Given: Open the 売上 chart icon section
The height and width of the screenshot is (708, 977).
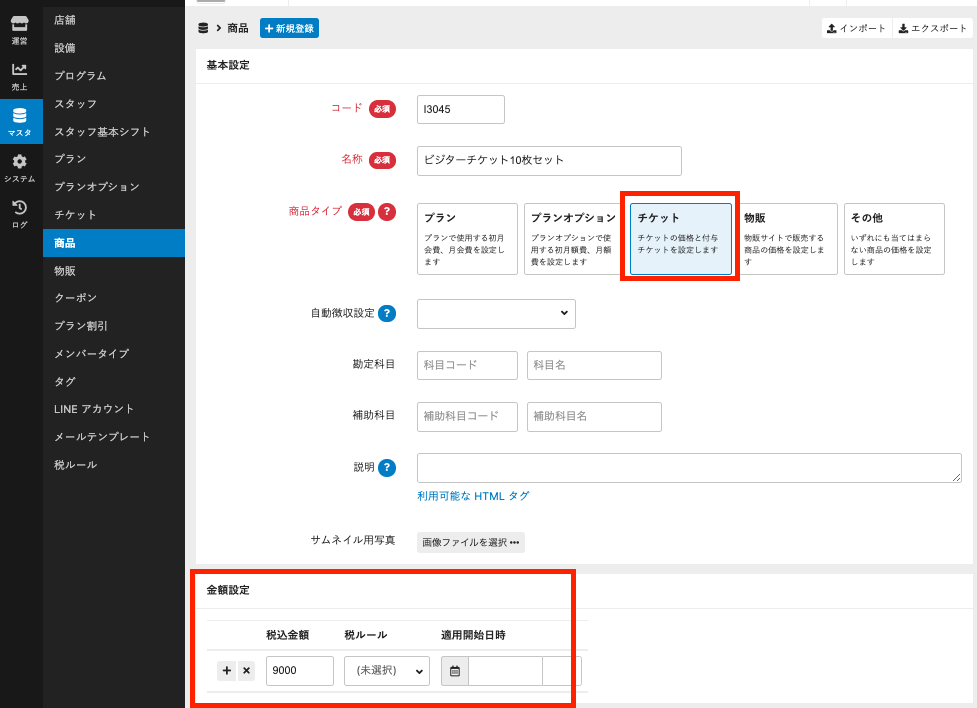Looking at the screenshot, I should [x=20, y=76].
